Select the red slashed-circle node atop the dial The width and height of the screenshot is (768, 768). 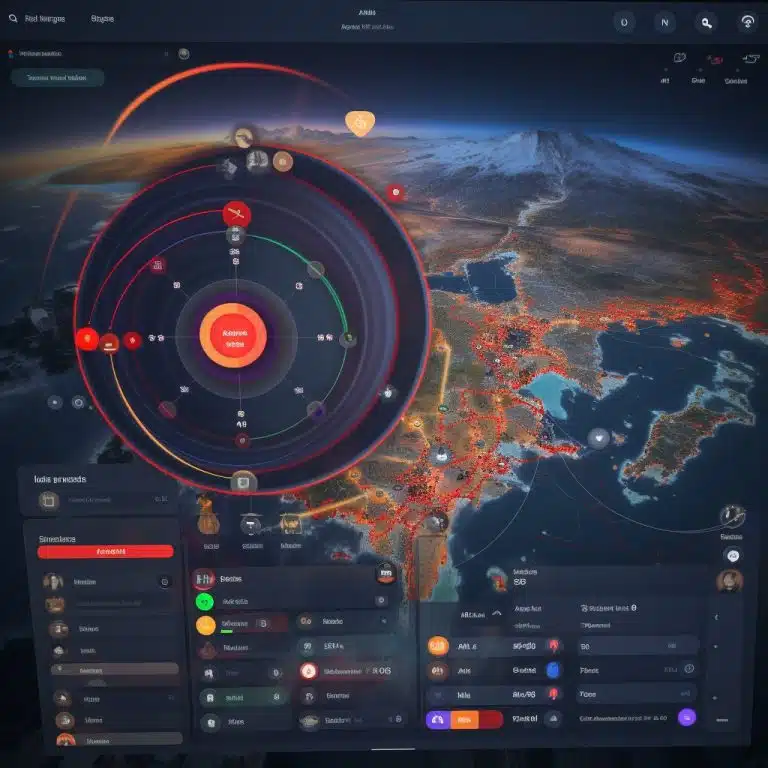coord(237,214)
